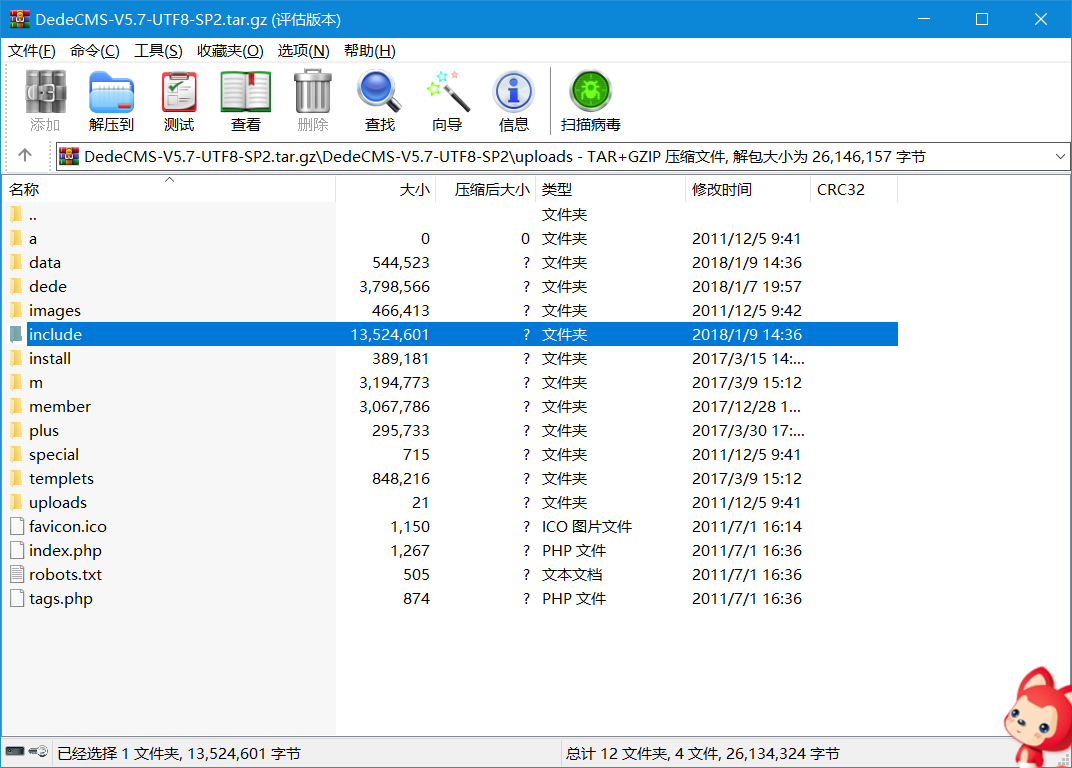Click the drive icon in the status bar
1072x768 pixels.
click(x=15, y=752)
